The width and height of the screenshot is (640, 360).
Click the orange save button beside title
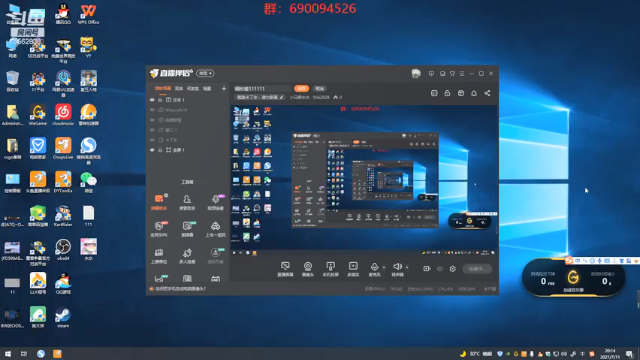pos(302,89)
